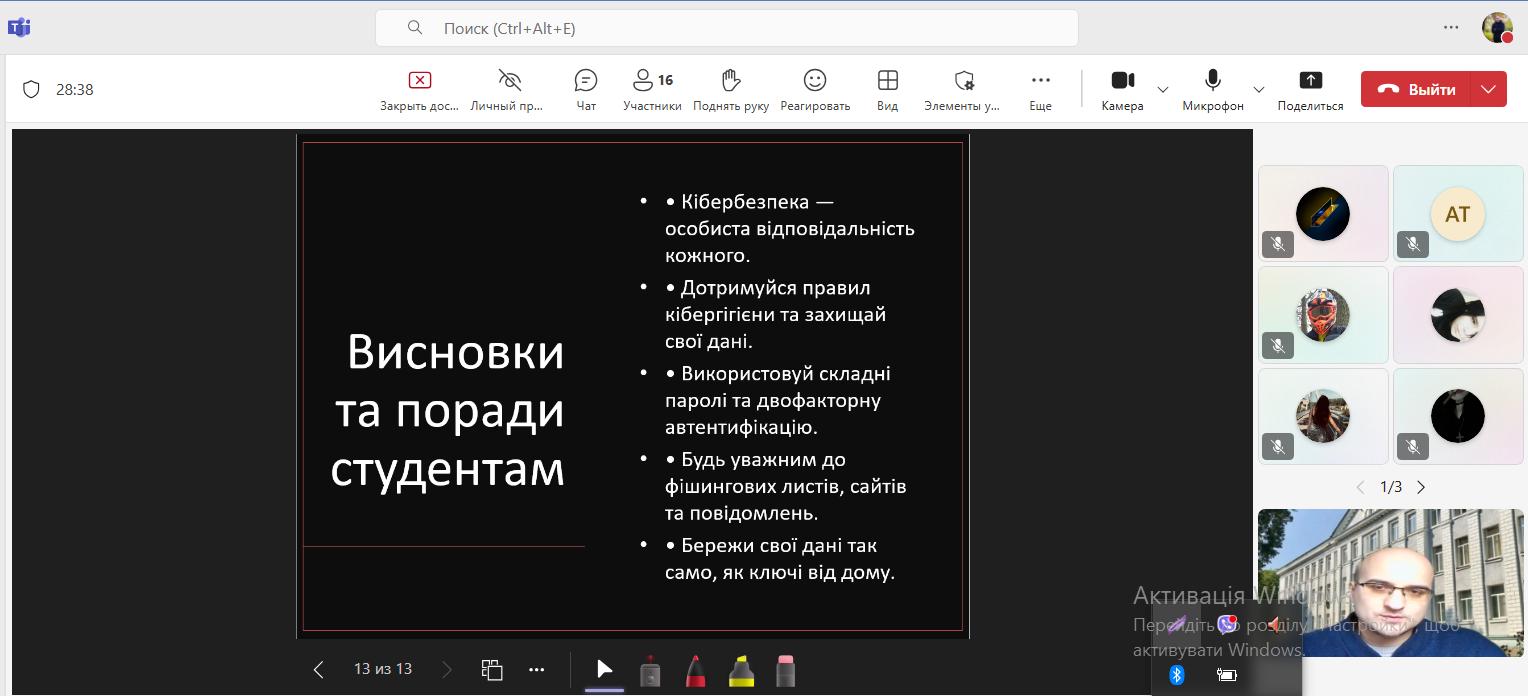Go to the previous slide
Viewport: 1528px width, 696px height.
(319, 669)
